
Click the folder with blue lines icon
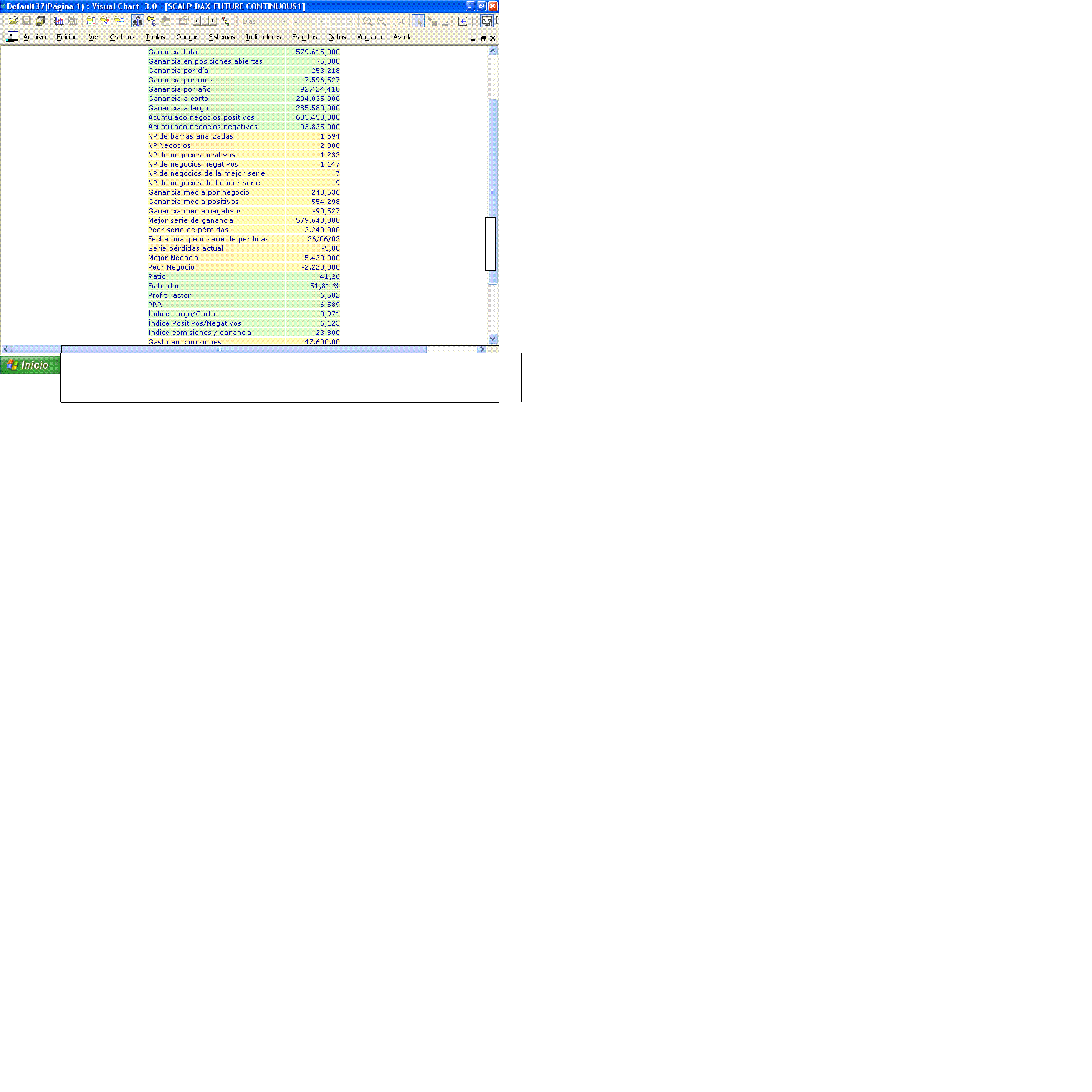(x=119, y=21)
